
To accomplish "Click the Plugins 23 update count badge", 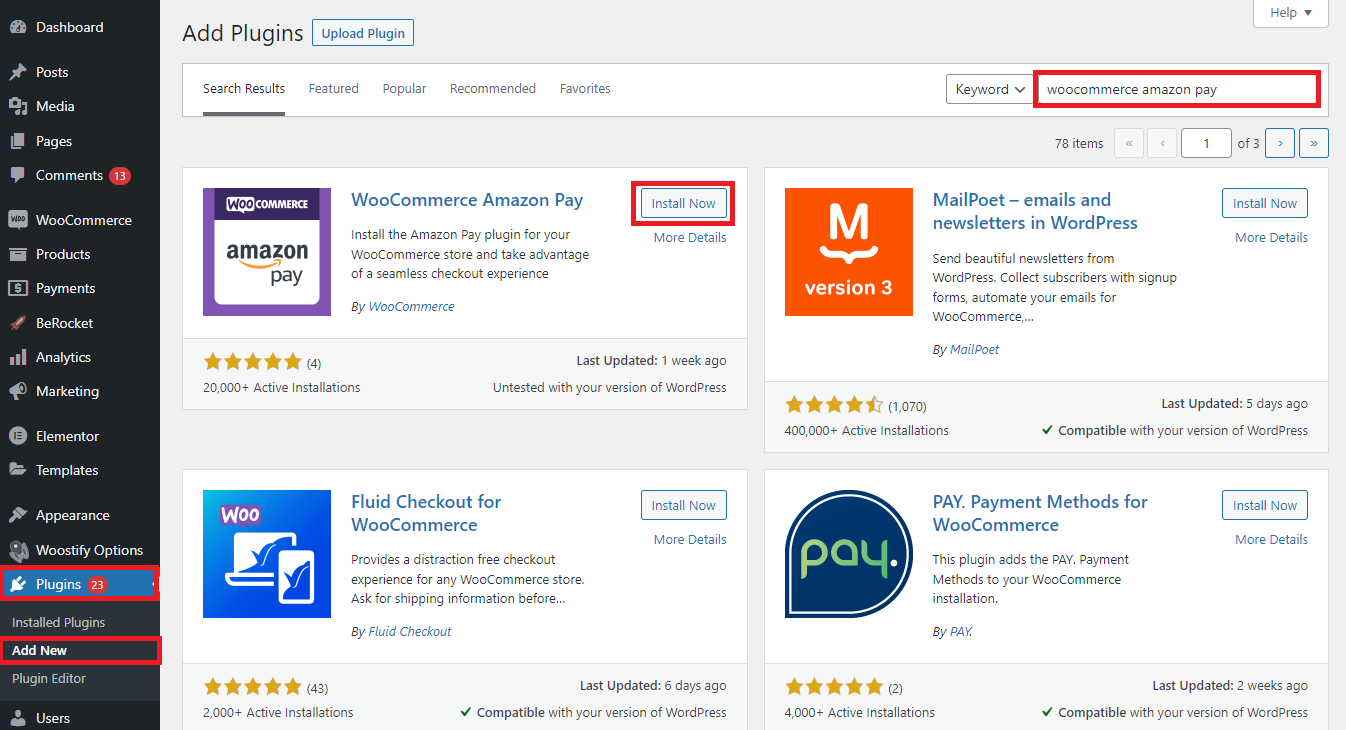I will 97,585.
